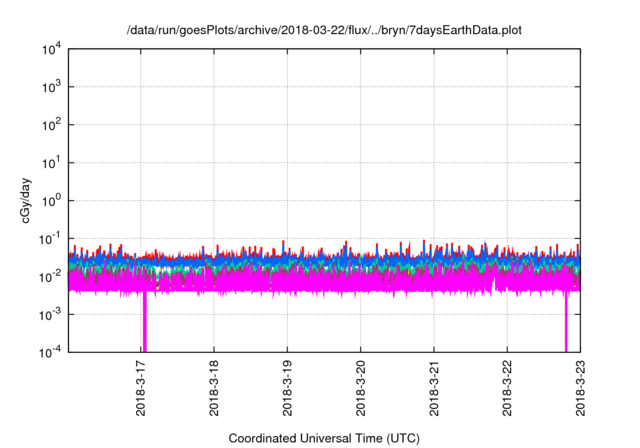Click the 10^0 y-axis tick label
Screen dimensions: 640x448
(x=51, y=201)
